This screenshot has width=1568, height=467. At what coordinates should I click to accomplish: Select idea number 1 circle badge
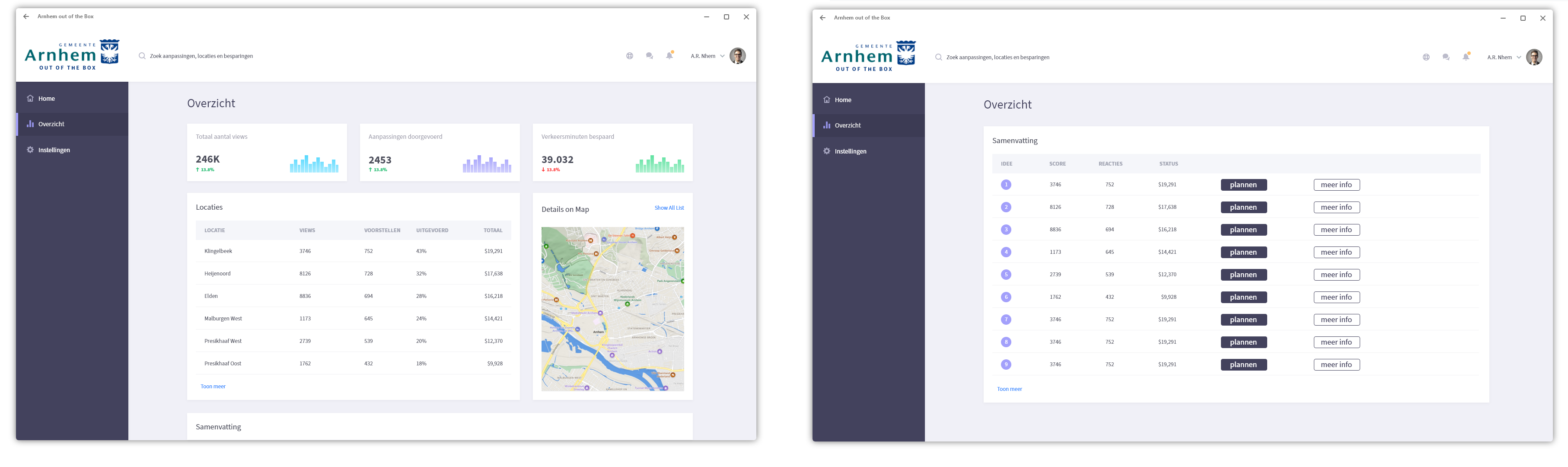point(1006,185)
